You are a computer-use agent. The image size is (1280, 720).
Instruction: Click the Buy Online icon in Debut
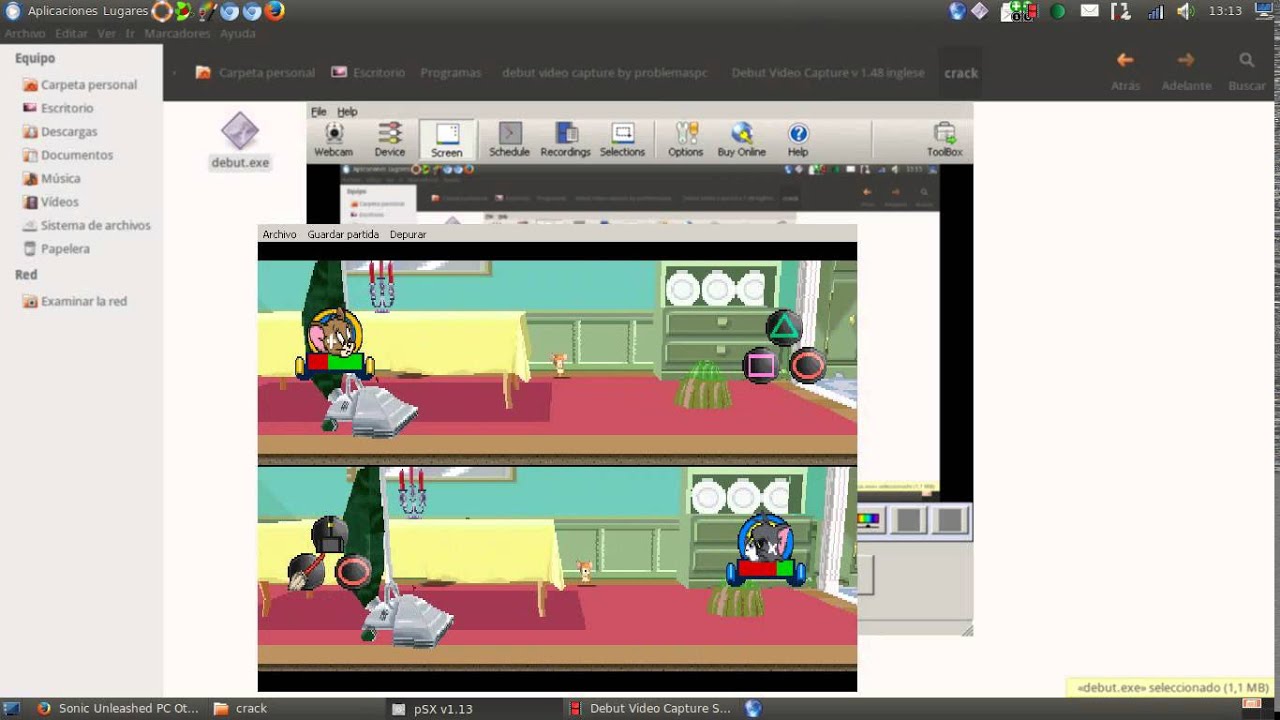coord(741,140)
